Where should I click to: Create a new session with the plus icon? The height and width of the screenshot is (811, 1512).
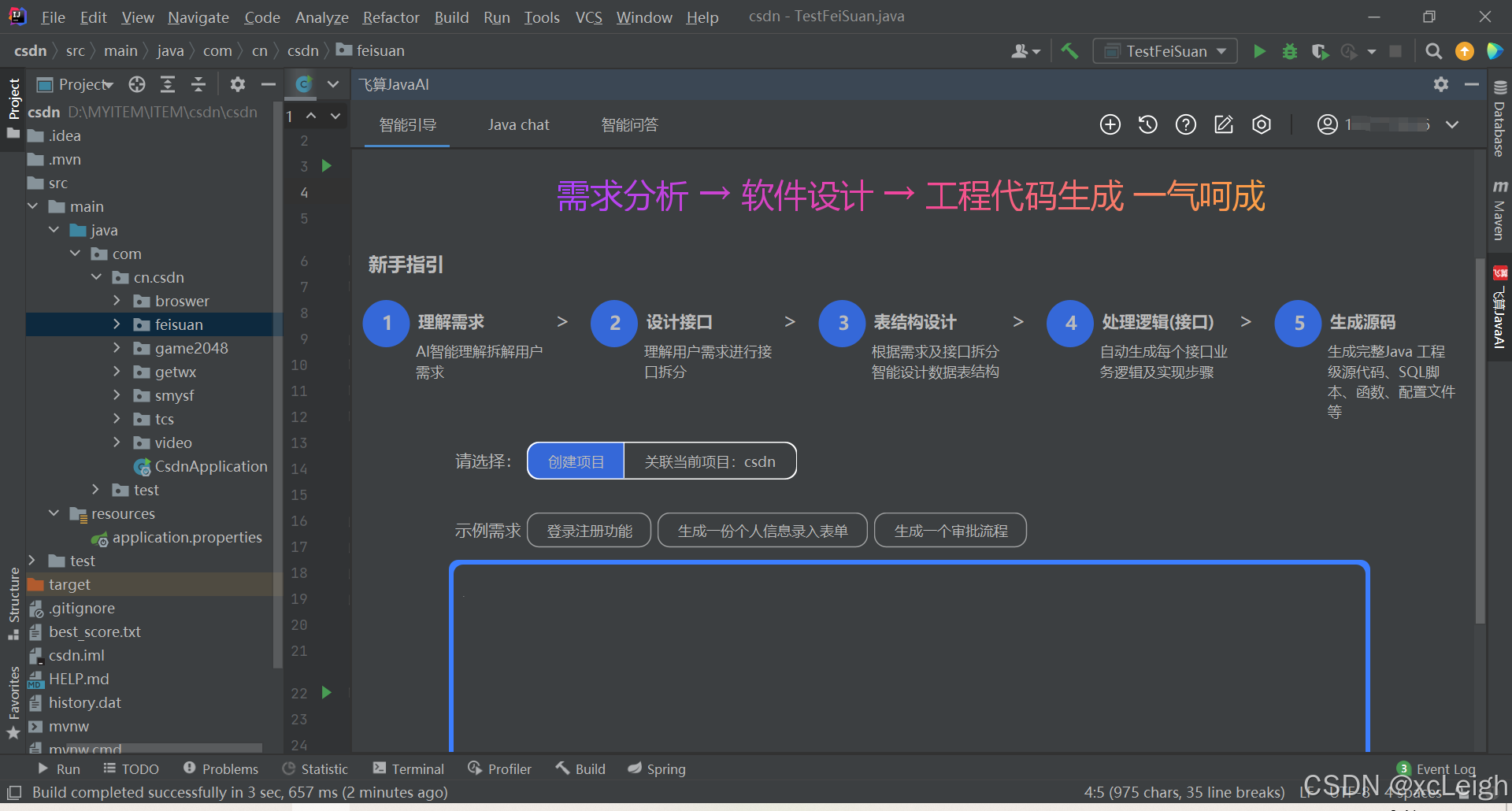[x=1110, y=124]
